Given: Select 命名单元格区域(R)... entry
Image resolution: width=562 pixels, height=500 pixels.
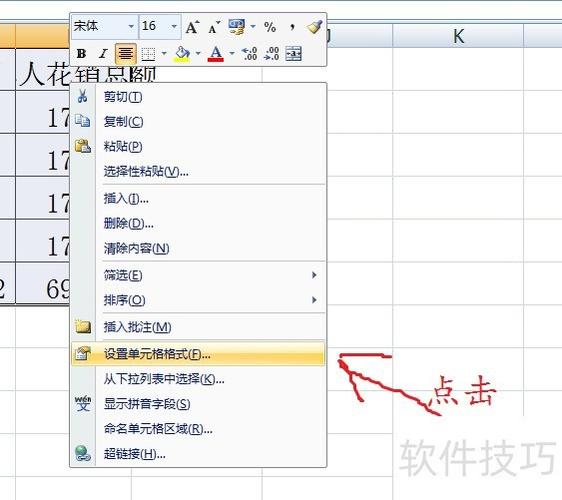Looking at the screenshot, I should coord(199,429).
